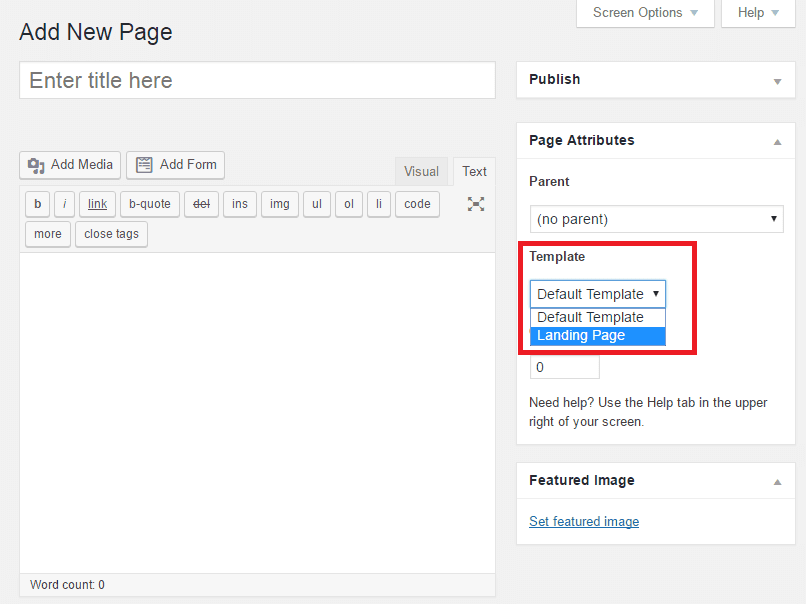Open the Help menu
This screenshot has height=604, width=806.
coord(757,13)
